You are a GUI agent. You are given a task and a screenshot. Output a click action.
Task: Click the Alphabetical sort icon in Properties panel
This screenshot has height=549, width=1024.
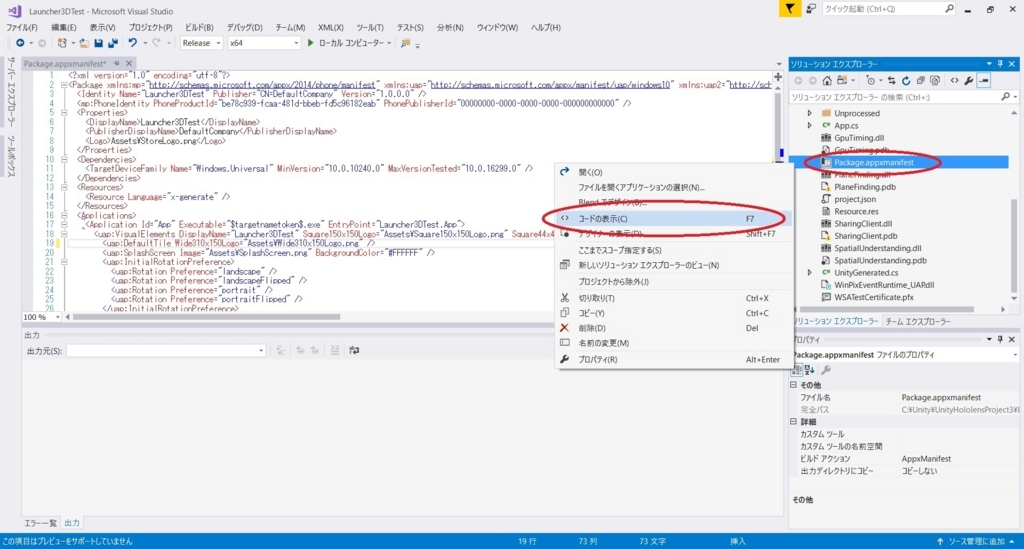810,370
